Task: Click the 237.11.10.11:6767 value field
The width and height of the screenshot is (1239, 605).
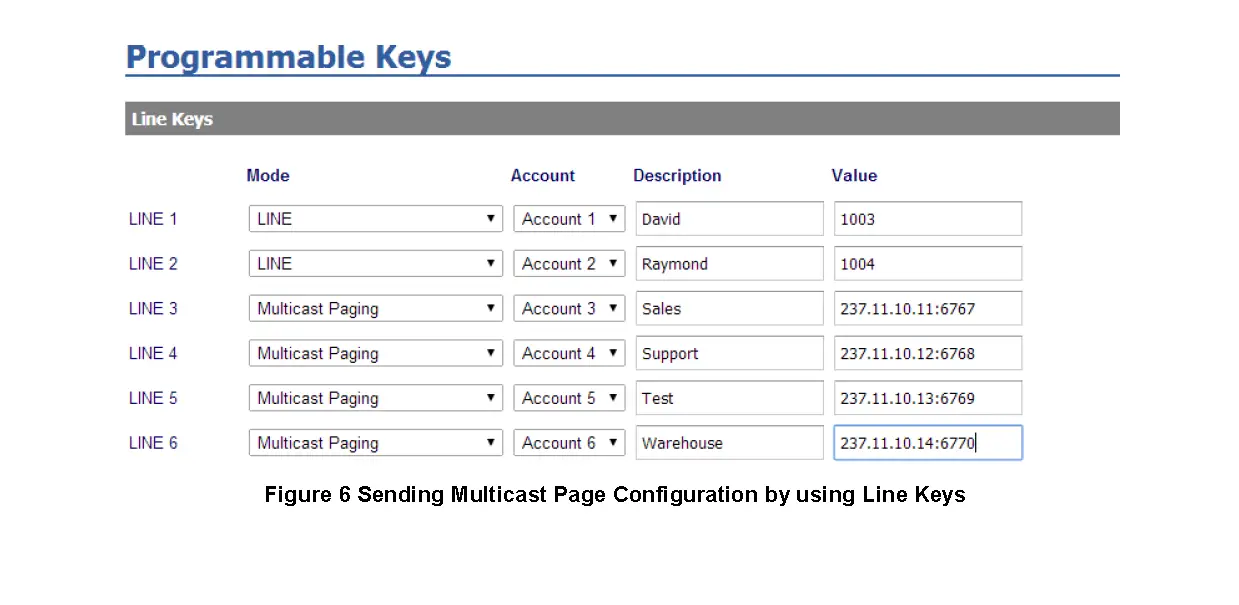Action: (927, 308)
